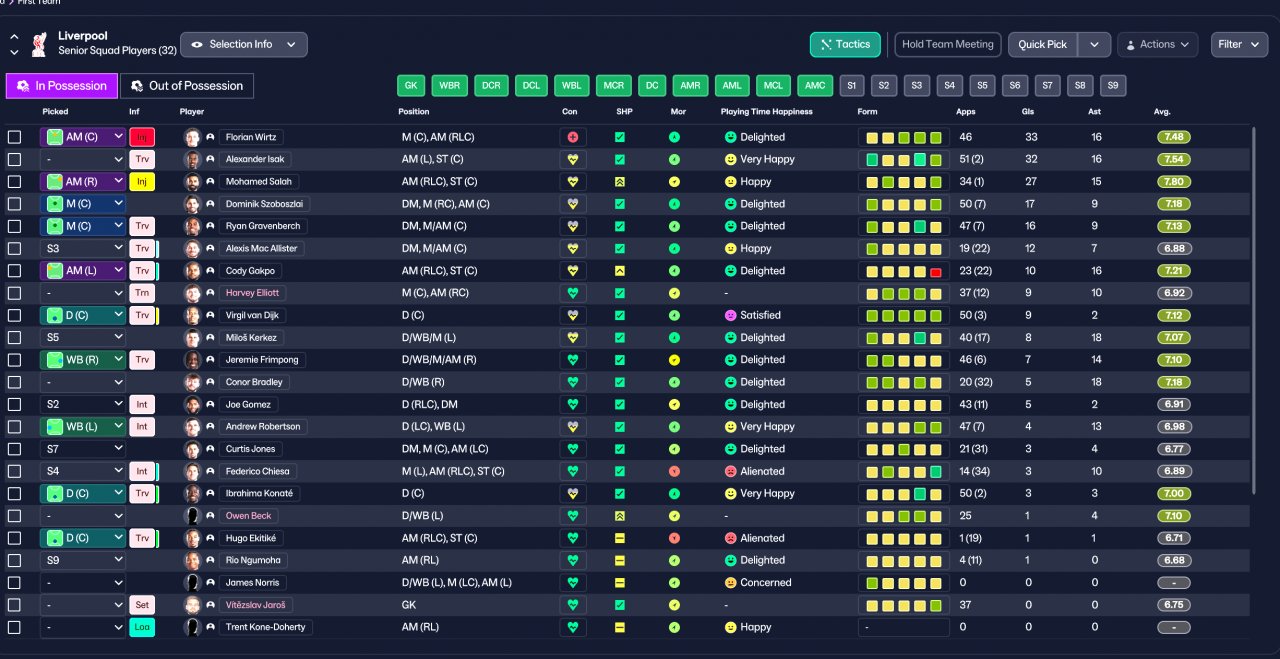The image size is (1280, 659).
Task: Sort by the Avg. column header
Action: [1162, 112]
